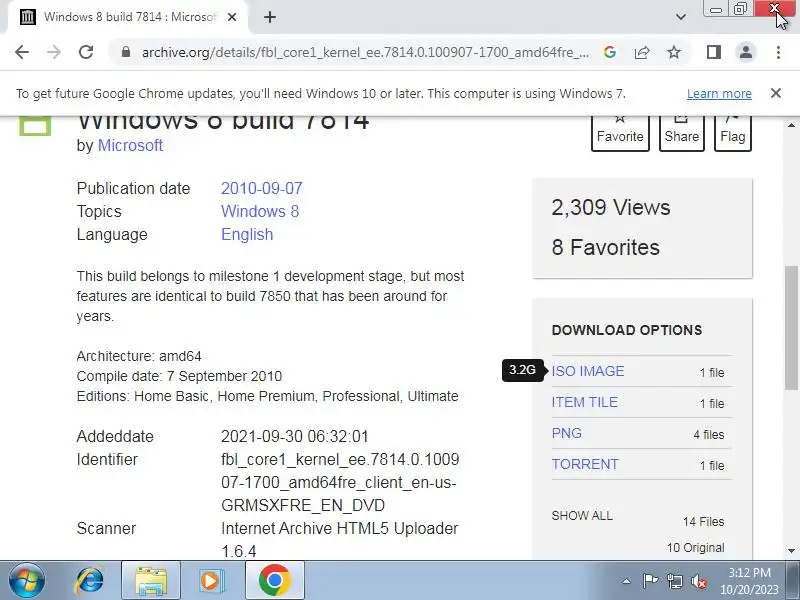Open the Chrome side panel icon

click(714, 52)
